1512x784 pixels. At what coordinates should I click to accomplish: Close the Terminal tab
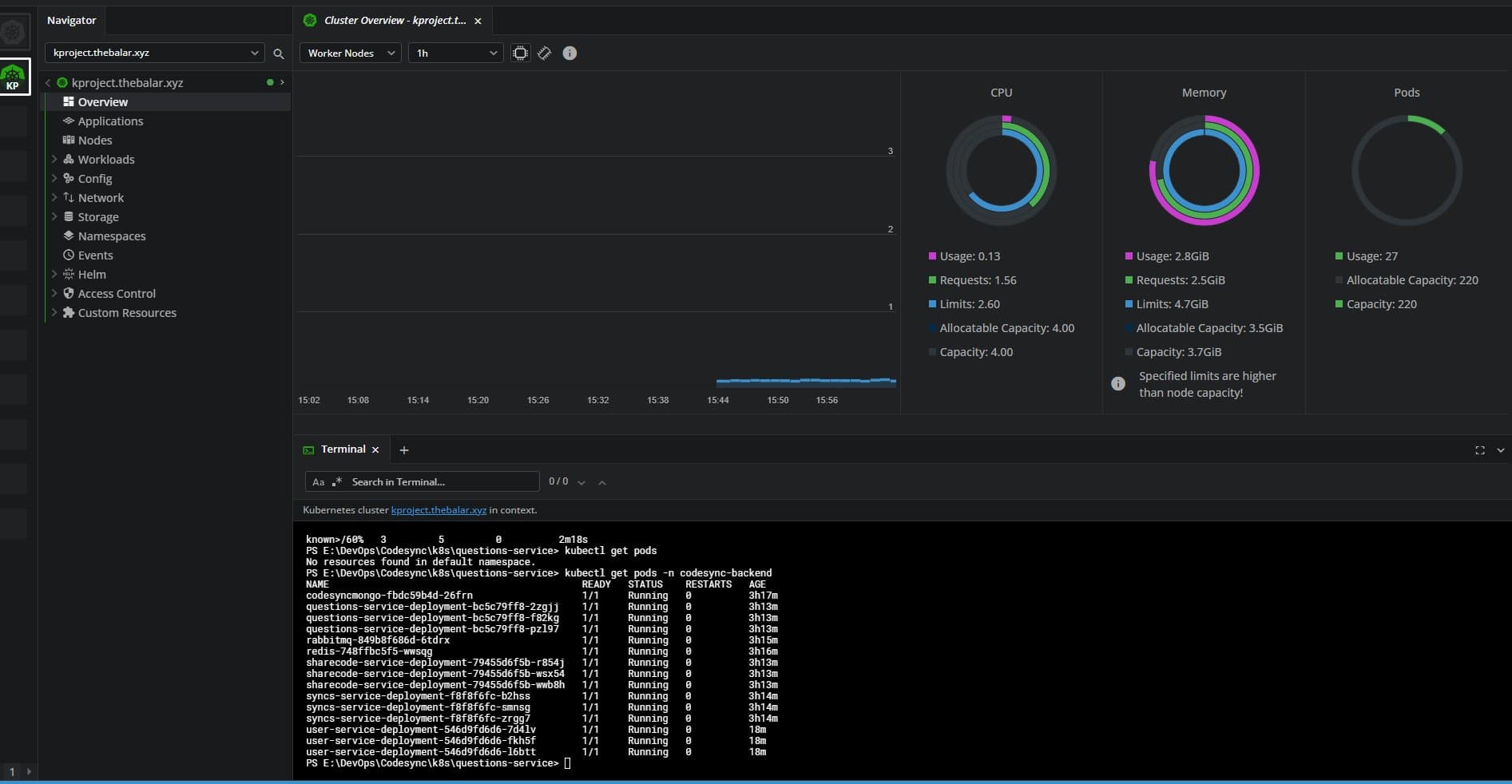(375, 450)
